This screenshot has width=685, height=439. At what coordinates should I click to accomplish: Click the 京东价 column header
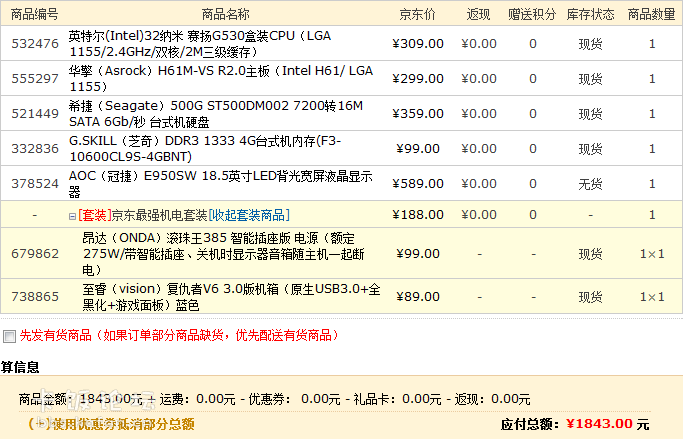point(418,14)
